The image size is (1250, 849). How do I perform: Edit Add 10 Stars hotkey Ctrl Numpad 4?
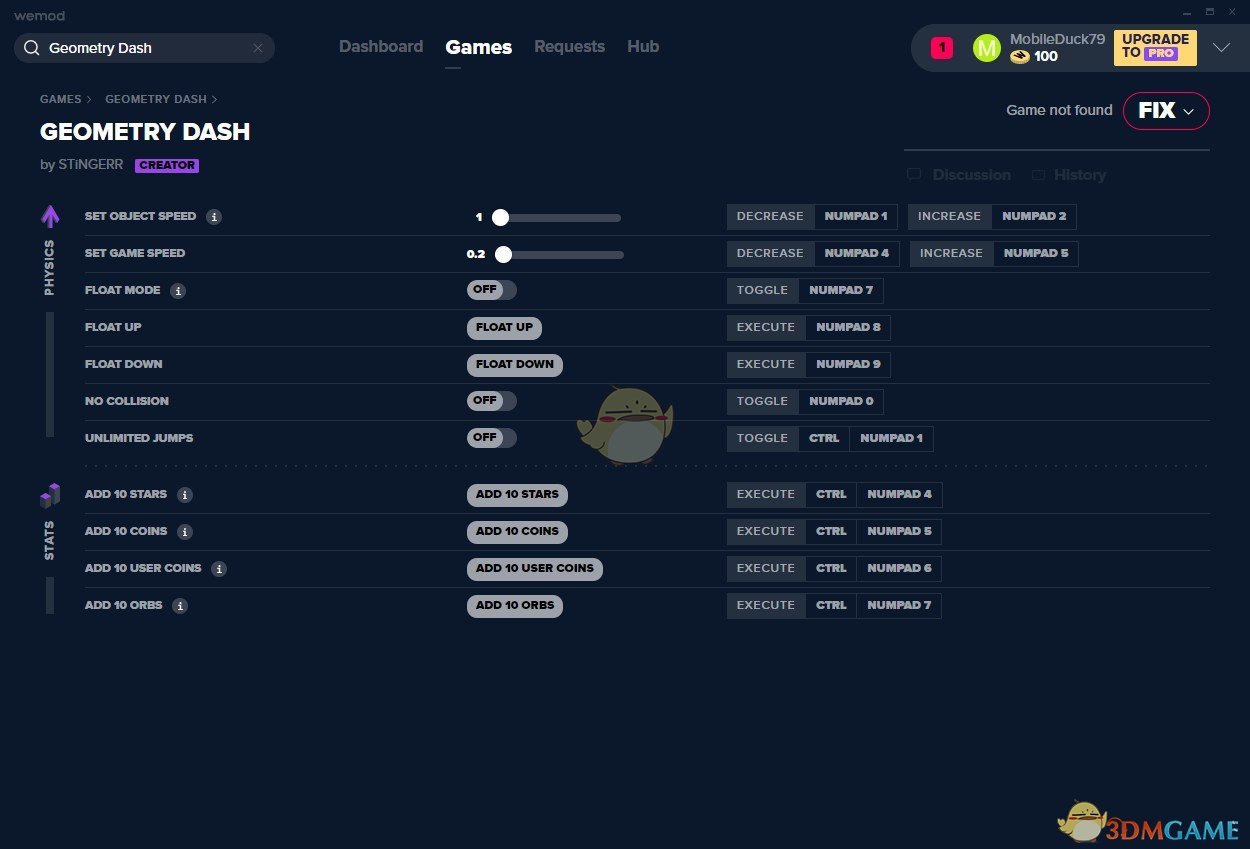[834, 495]
